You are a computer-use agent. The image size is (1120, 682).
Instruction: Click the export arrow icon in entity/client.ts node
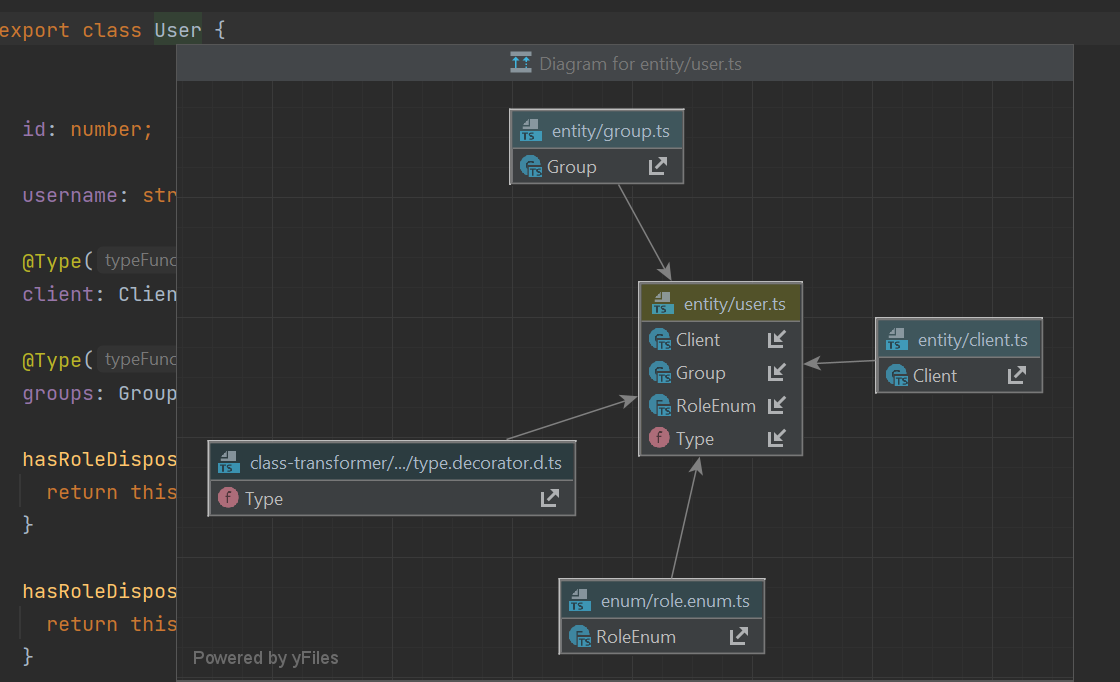pos(1016,376)
